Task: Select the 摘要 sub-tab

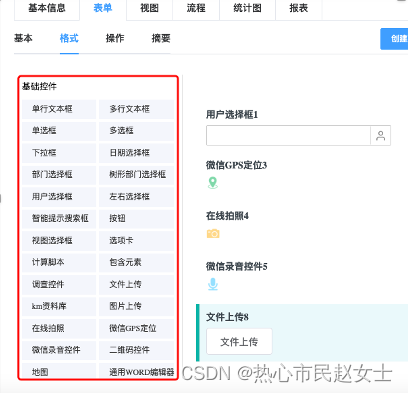Action: pos(161,38)
